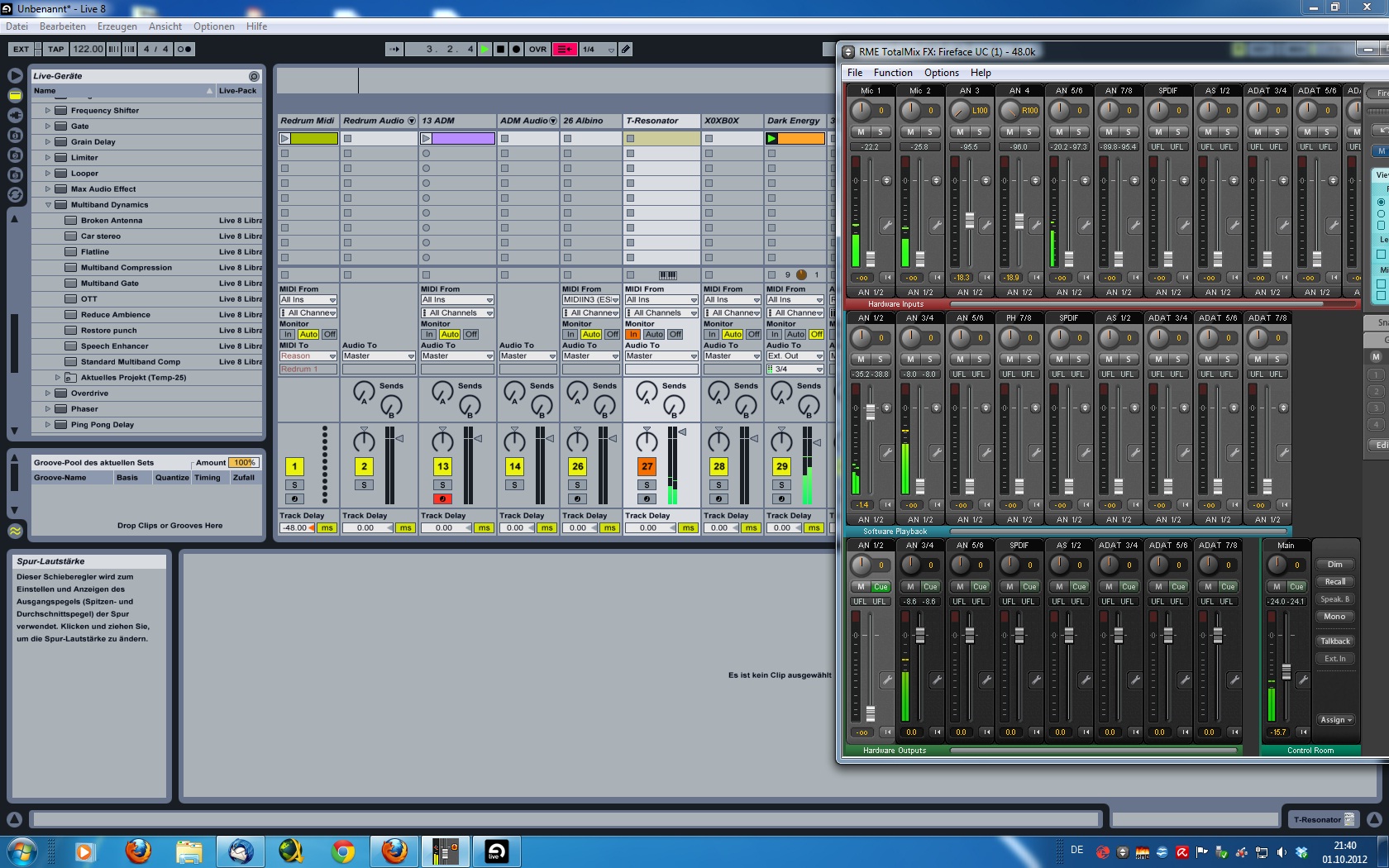1389x868 pixels.
Task: Toggle the metronome button
Action: [x=184, y=49]
